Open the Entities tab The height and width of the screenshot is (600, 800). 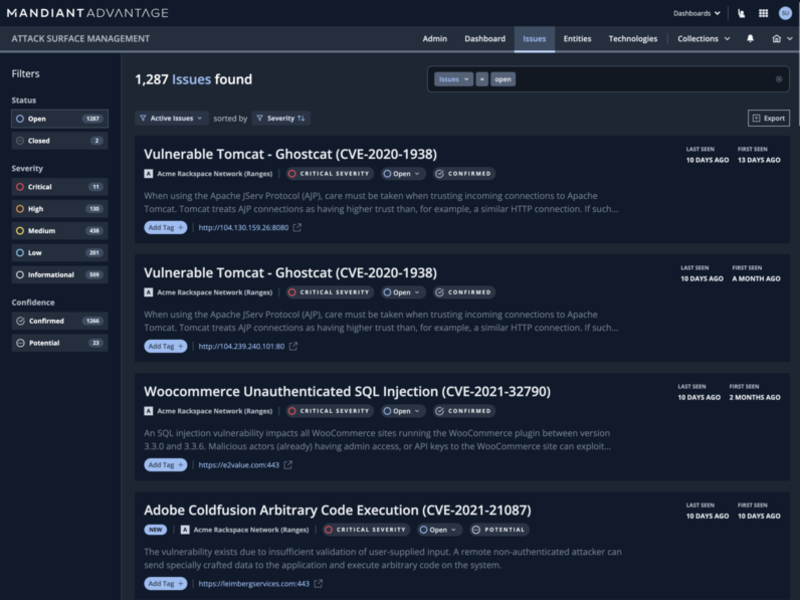(x=577, y=39)
